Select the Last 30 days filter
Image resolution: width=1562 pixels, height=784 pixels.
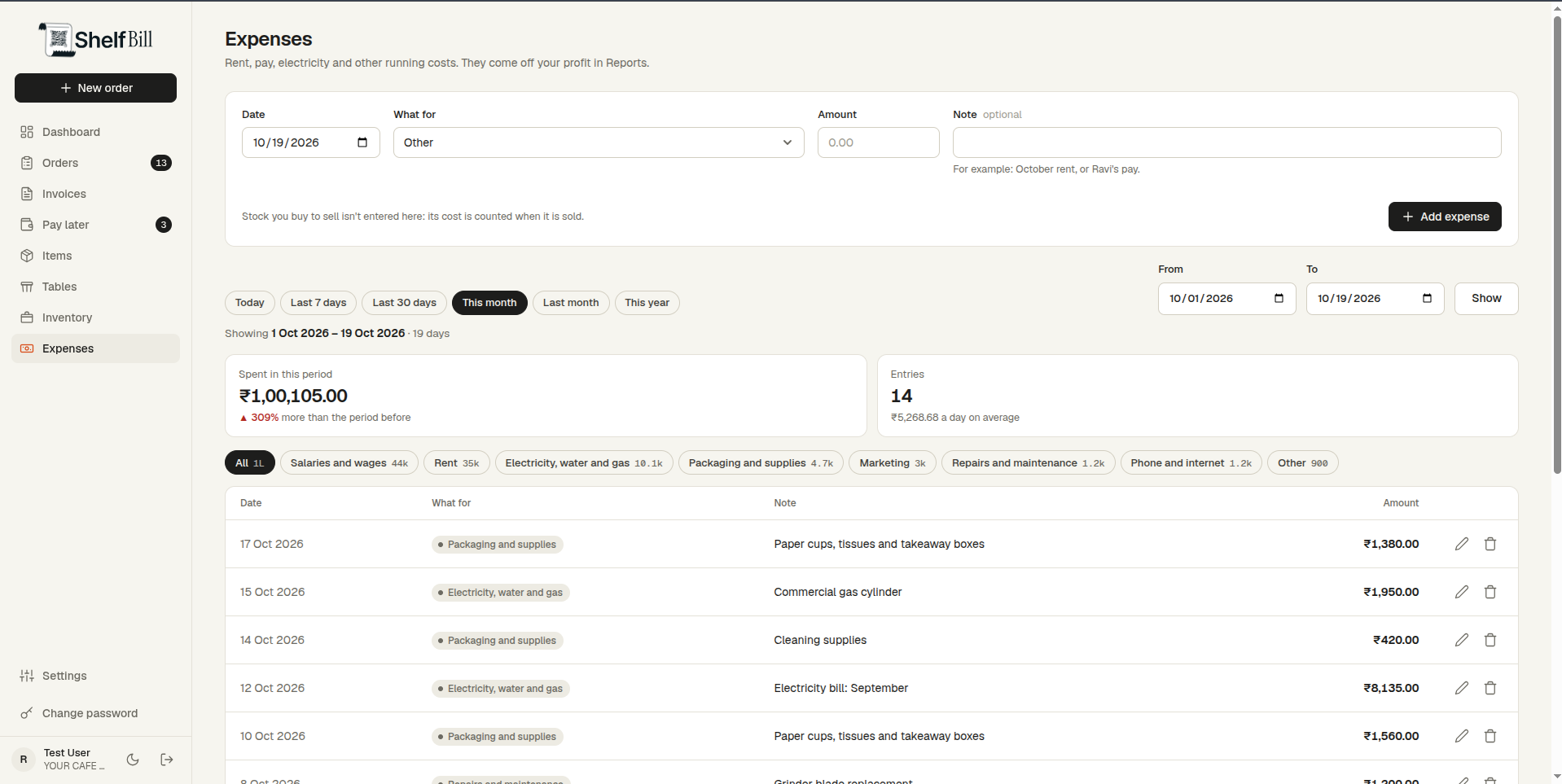(x=404, y=303)
